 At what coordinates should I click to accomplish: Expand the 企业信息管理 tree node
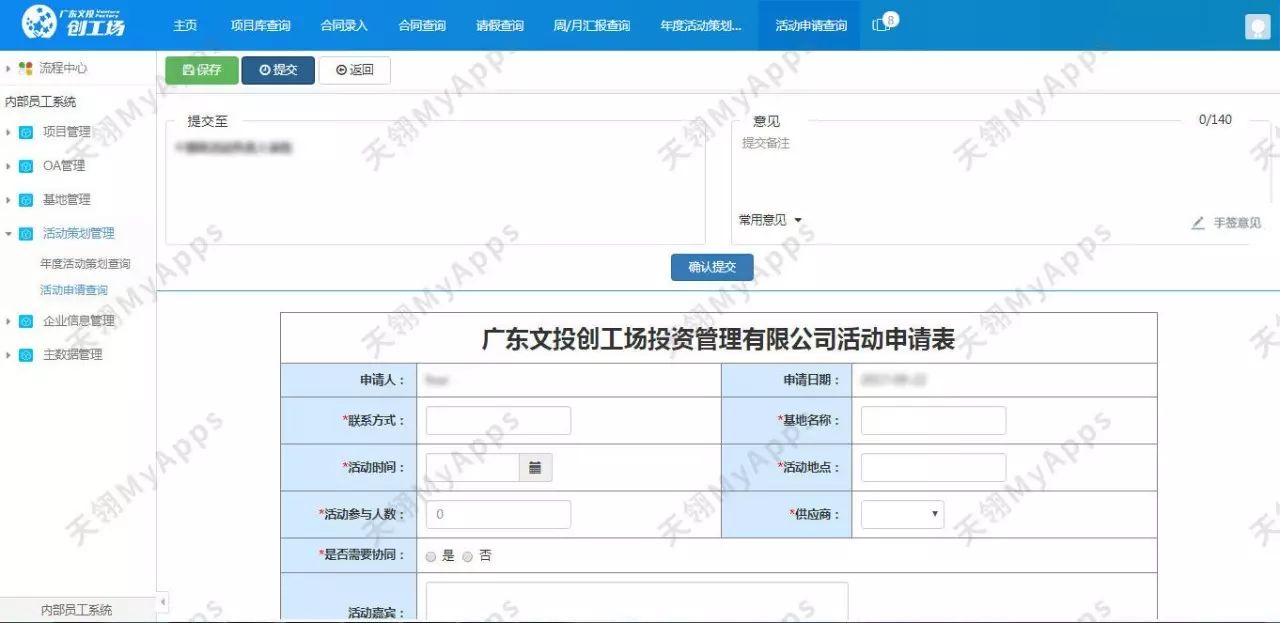click(8, 321)
